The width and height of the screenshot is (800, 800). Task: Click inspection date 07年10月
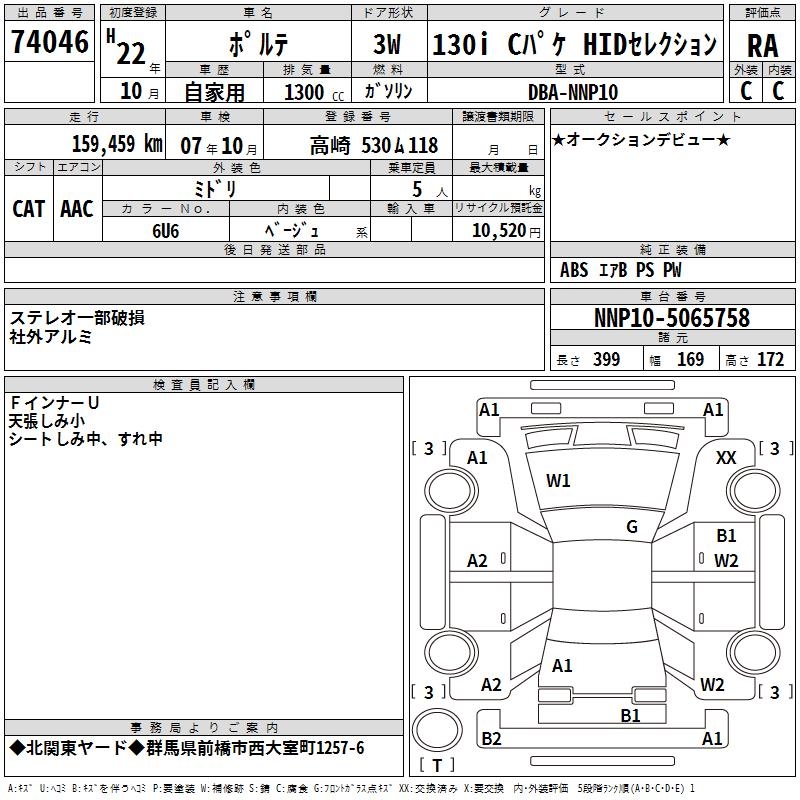click(219, 146)
